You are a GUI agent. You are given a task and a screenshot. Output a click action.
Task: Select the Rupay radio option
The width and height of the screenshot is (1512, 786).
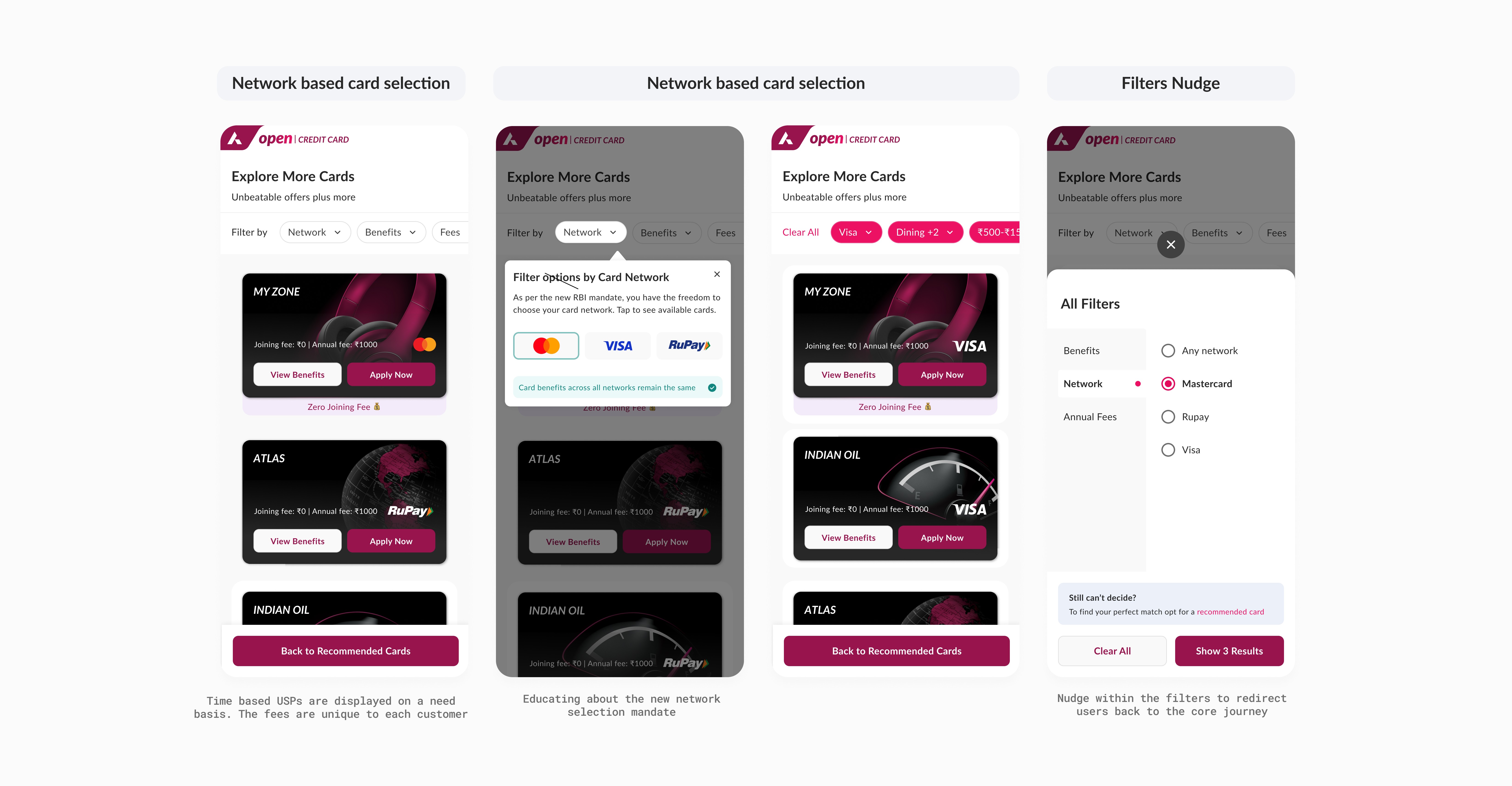pyautogui.click(x=1168, y=417)
